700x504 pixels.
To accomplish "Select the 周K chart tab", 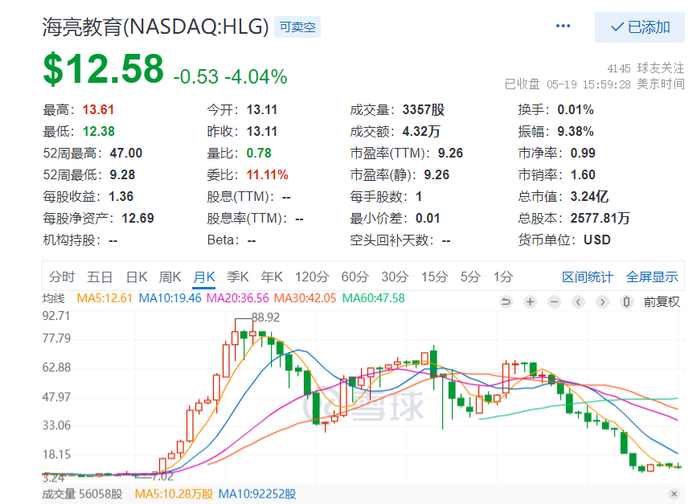I will point(170,277).
